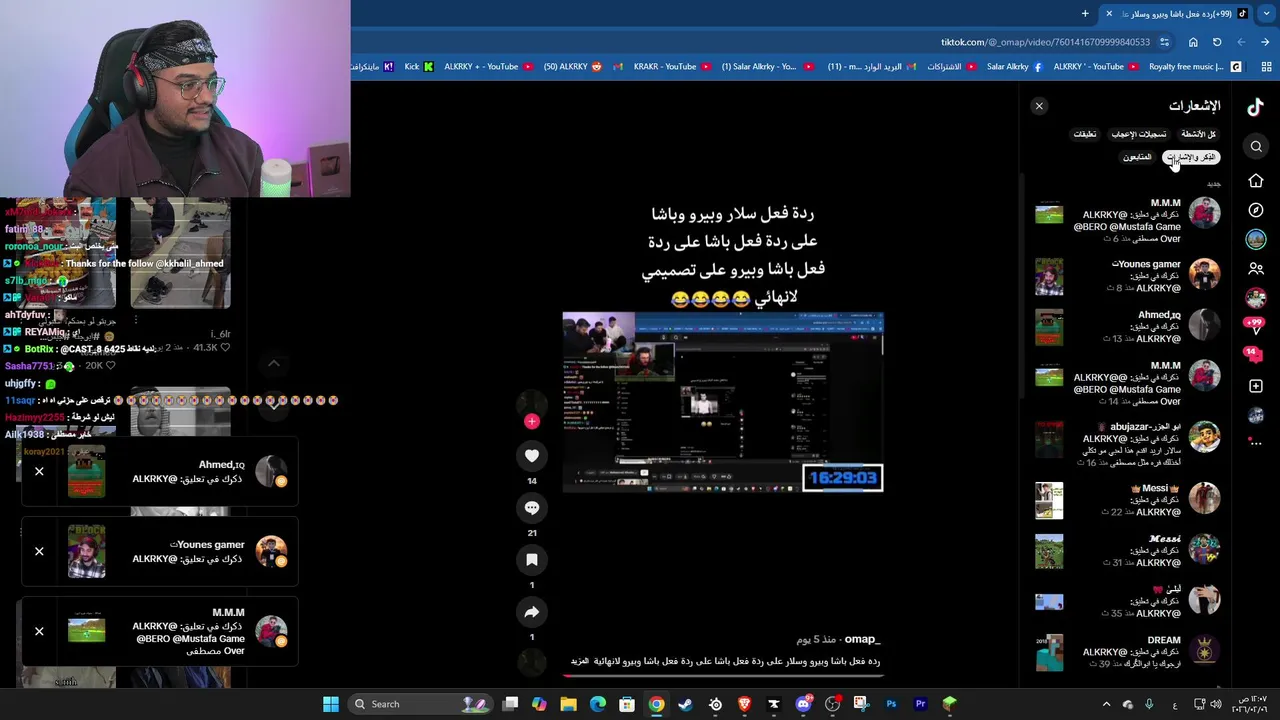Show hidden system tray icons chevron
The width and height of the screenshot is (1280, 720).
(1106, 704)
